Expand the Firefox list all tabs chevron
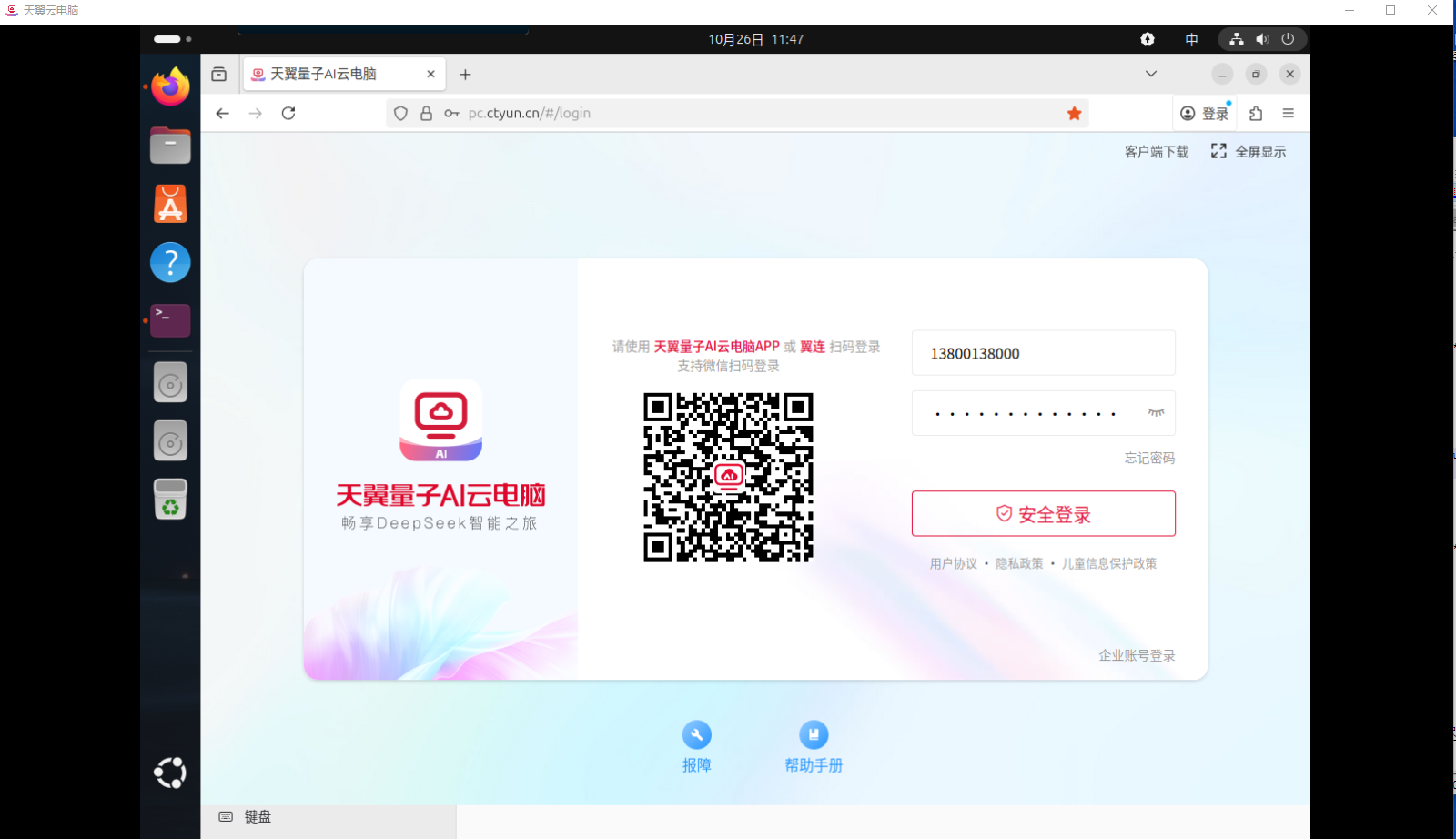Viewport: 1456px width, 839px height. [x=1150, y=75]
